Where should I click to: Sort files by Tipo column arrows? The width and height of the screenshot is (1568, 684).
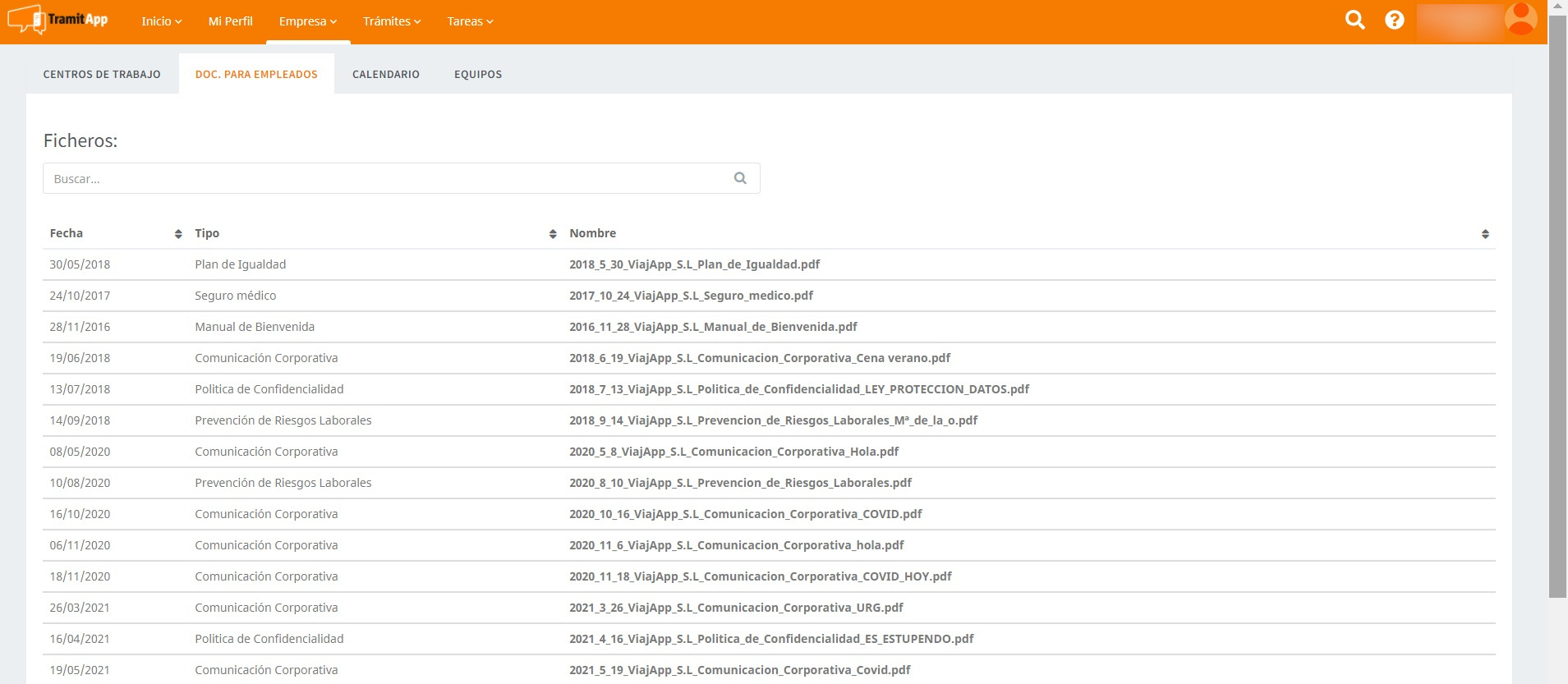[x=553, y=234]
